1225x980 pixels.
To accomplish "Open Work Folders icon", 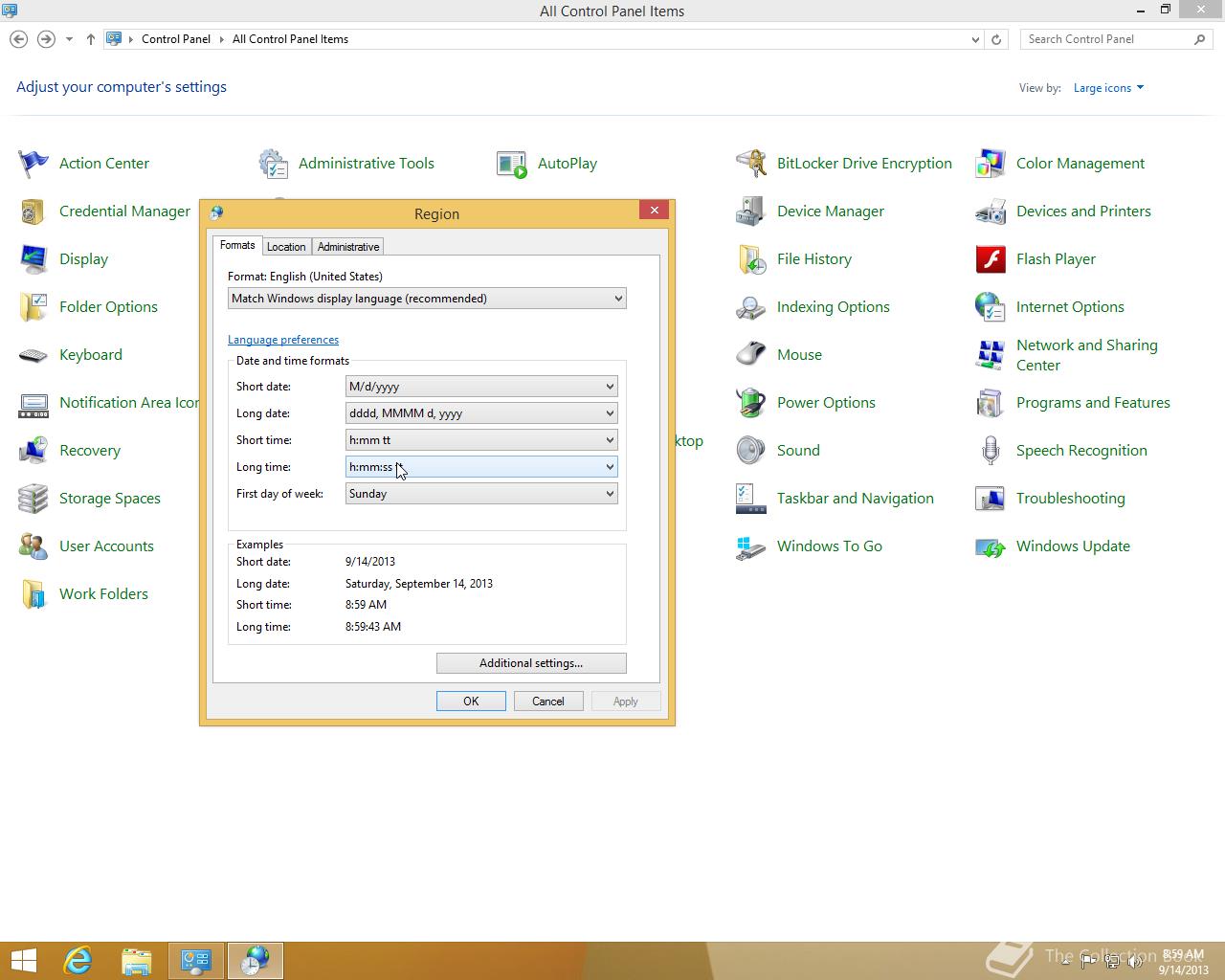I will click(x=33, y=594).
